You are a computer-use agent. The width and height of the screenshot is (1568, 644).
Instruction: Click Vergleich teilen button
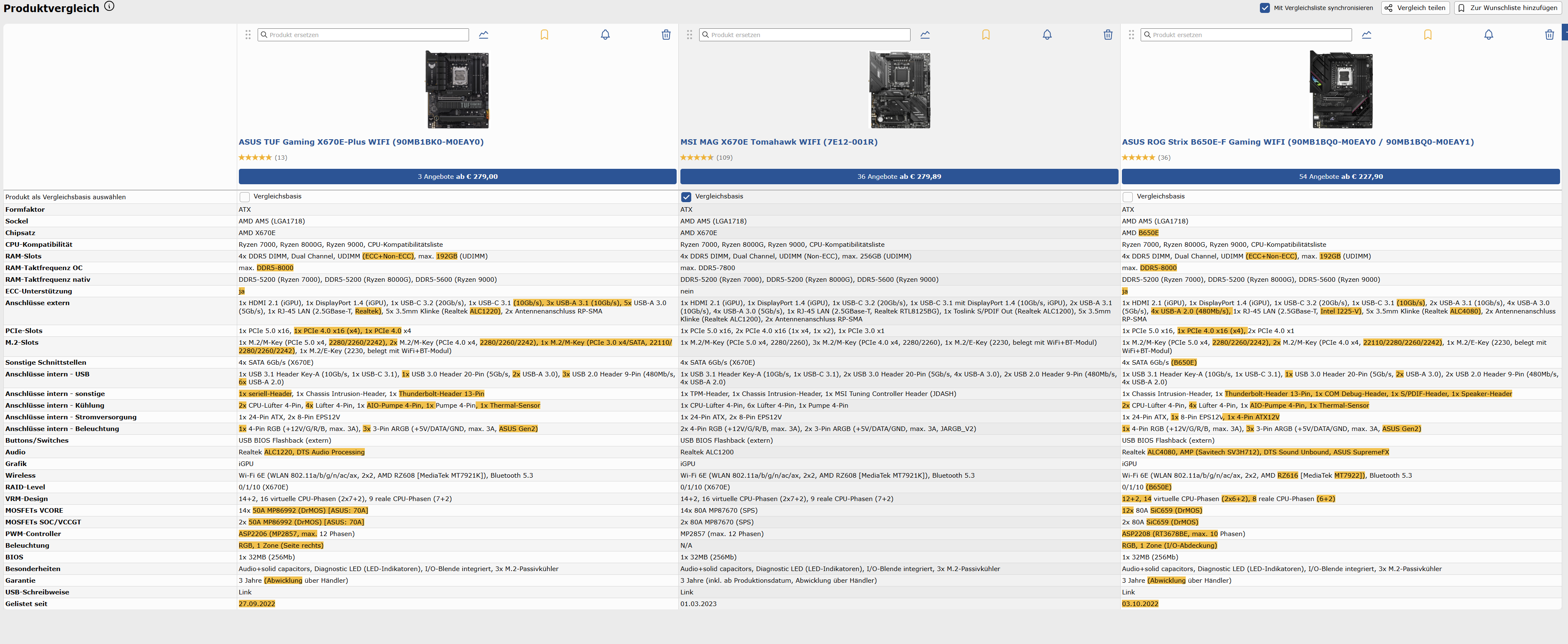[1415, 8]
